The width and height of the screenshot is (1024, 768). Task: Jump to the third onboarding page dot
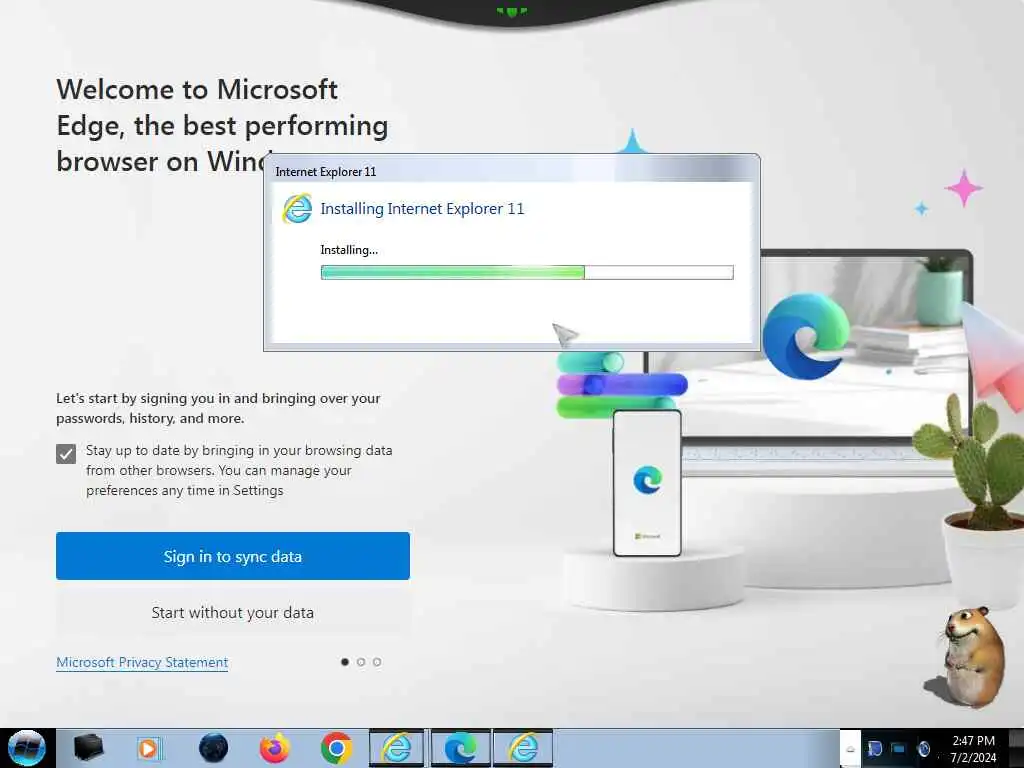pos(377,662)
